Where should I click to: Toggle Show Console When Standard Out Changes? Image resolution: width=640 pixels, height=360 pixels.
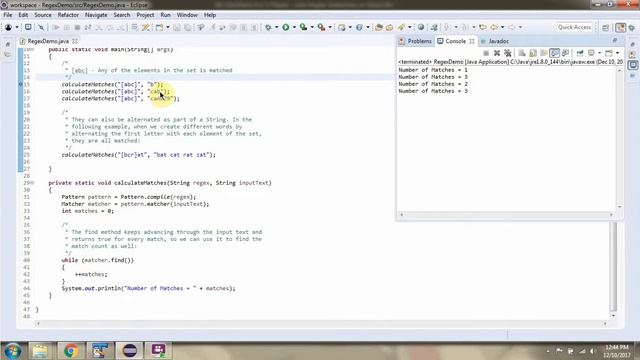[x=555, y=53]
